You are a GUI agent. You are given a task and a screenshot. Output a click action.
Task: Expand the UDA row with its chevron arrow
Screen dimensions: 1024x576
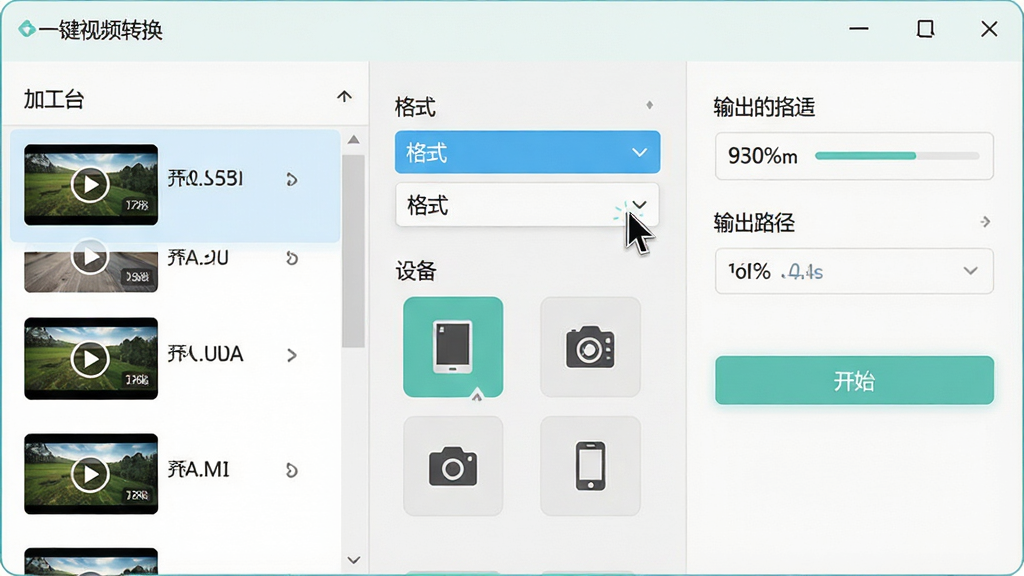click(x=292, y=355)
